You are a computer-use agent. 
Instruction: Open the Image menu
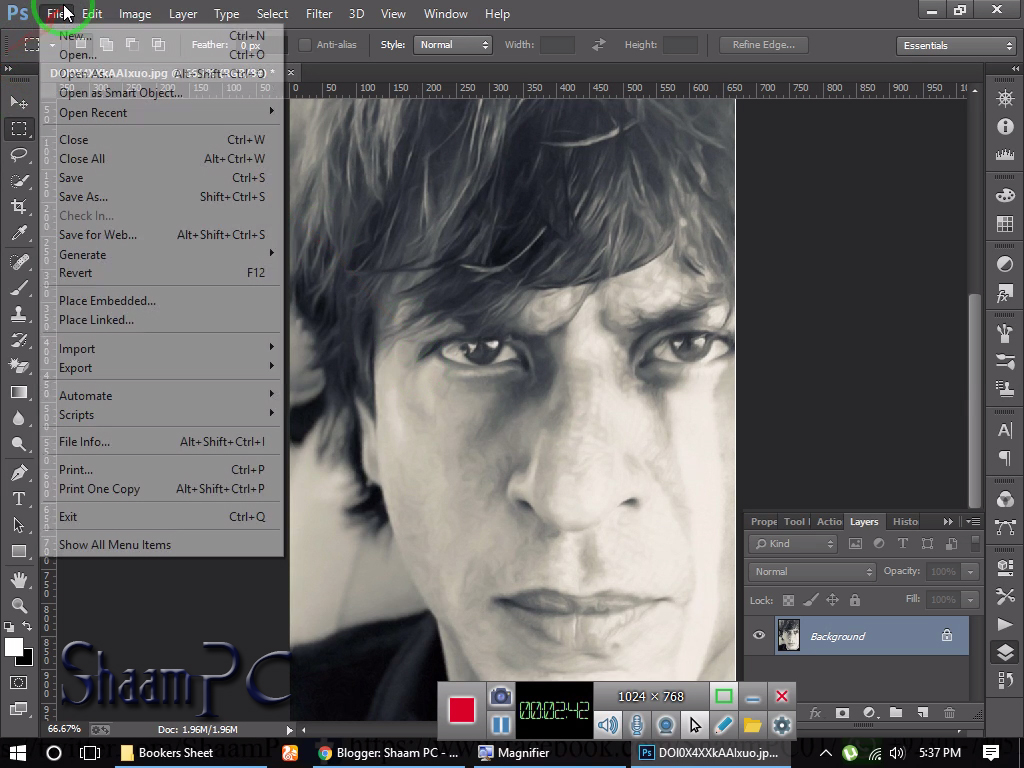(x=135, y=14)
